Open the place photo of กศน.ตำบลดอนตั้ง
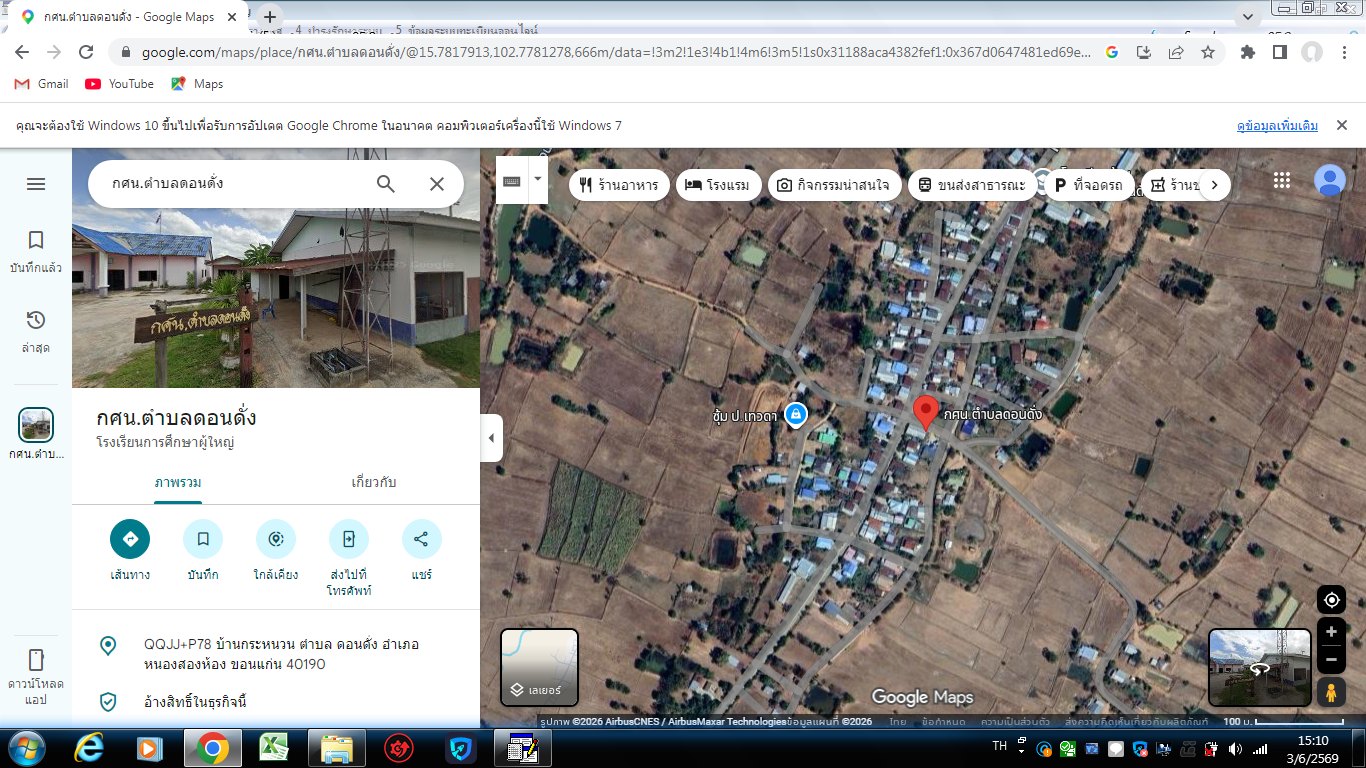This screenshot has width=1366, height=768. pos(276,268)
